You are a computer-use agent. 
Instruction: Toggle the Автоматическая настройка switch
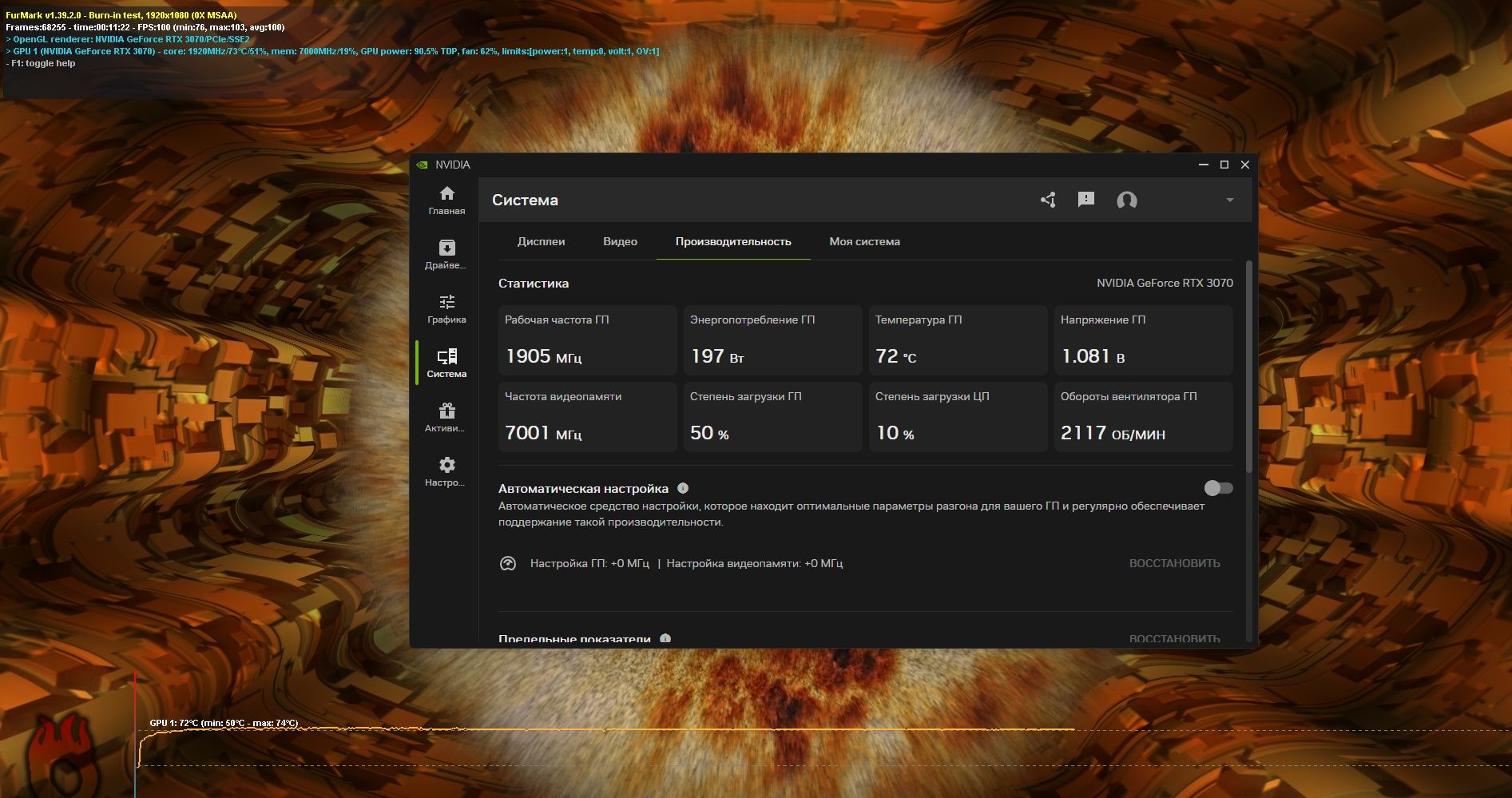coord(1218,488)
